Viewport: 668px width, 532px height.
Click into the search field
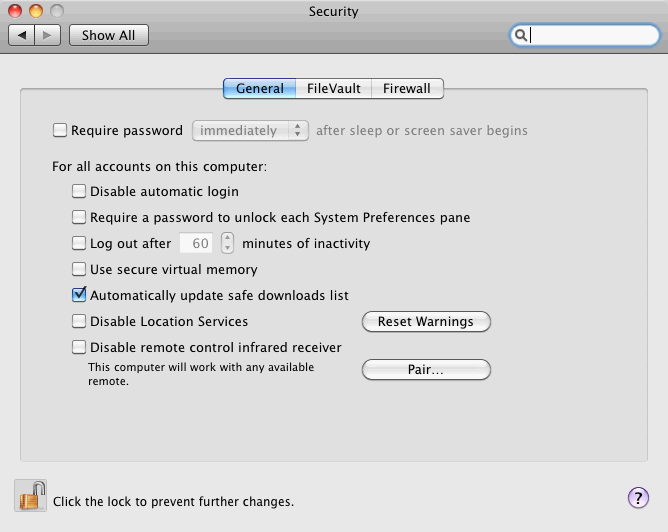(x=592, y=35)
